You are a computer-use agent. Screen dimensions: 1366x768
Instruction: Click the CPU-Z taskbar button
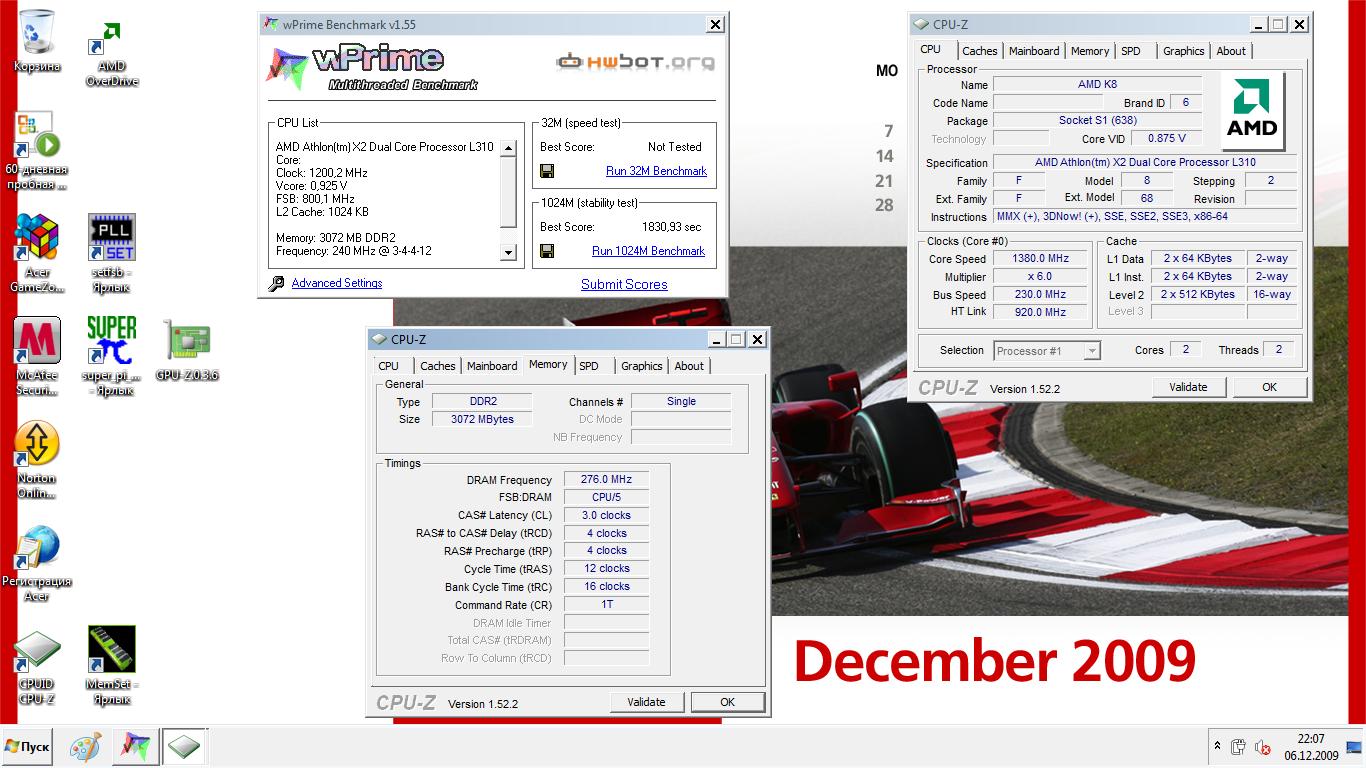[184, 746]
